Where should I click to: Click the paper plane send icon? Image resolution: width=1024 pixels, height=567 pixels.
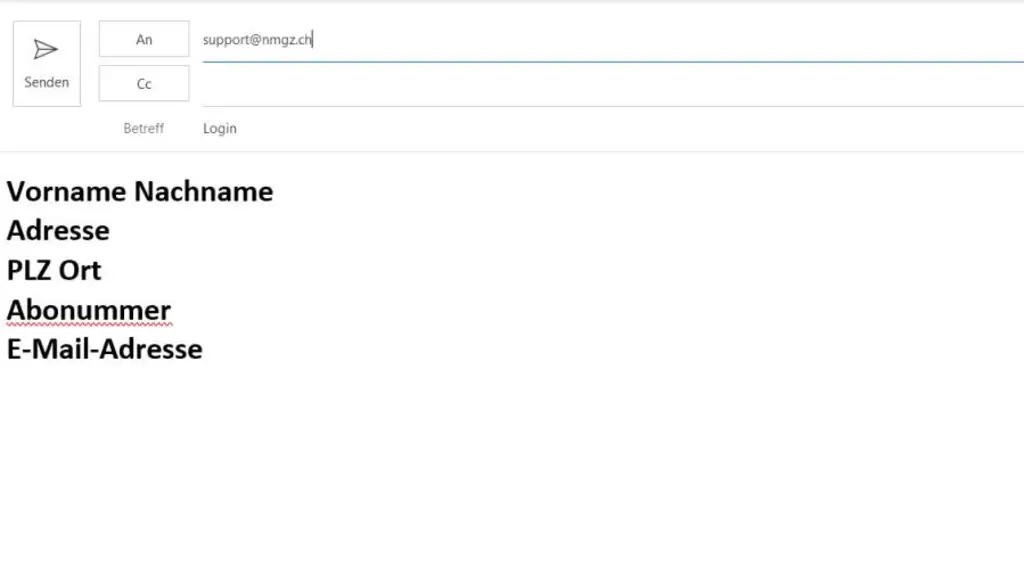click(46, 50)
